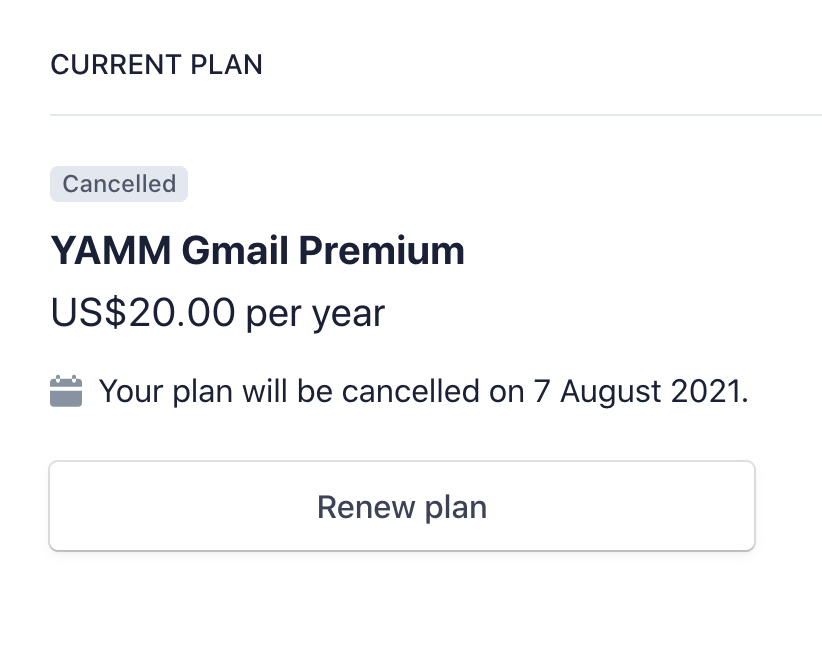This screenshot has height=650, width=822.
Task: Click the word 'PLAN' in the heading
Action: [226, 65]
